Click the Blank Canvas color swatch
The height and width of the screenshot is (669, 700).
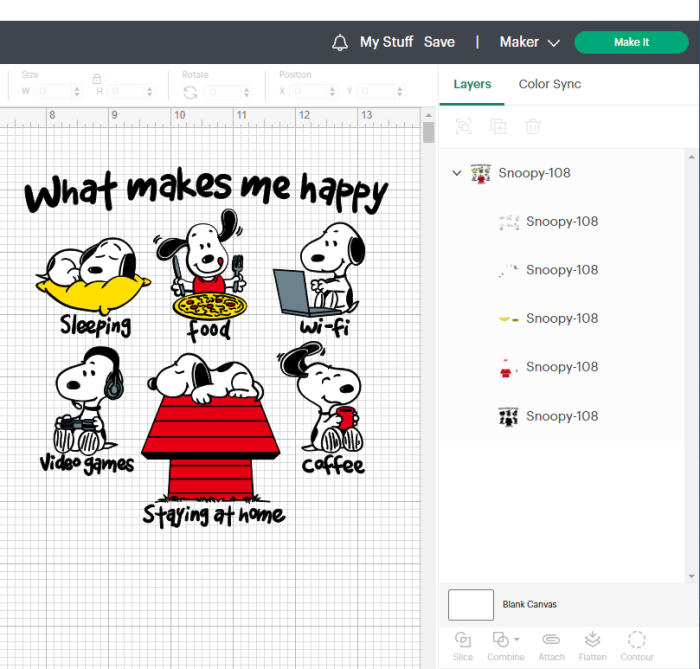click(x=471, y=605)
